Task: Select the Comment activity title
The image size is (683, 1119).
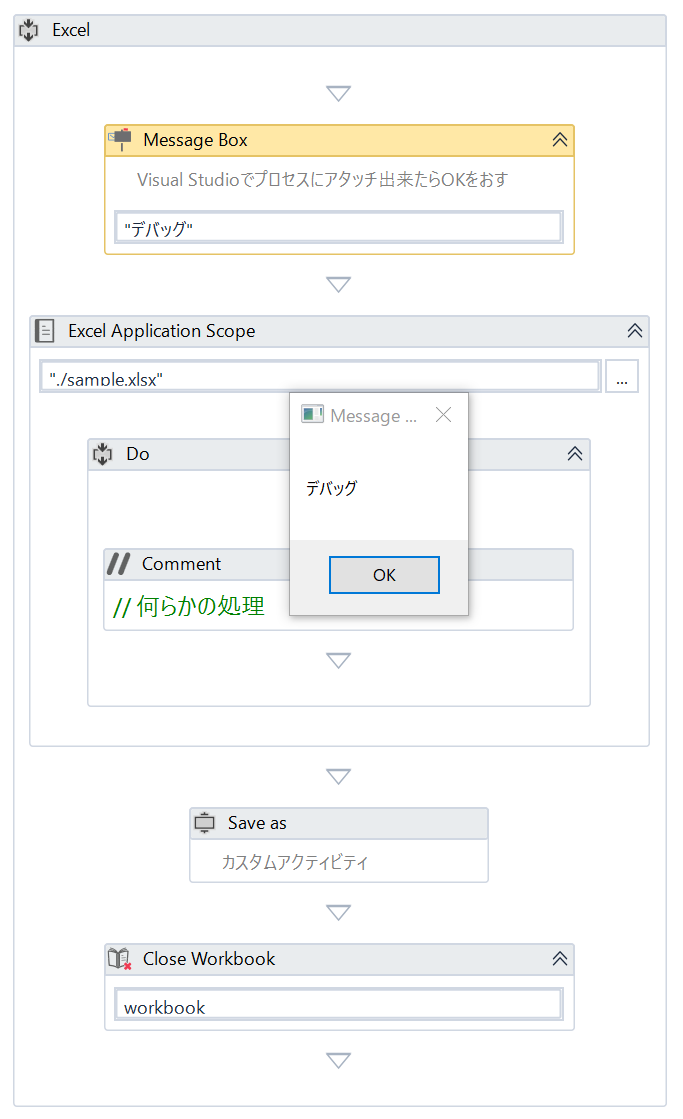Action: (181, 564)
